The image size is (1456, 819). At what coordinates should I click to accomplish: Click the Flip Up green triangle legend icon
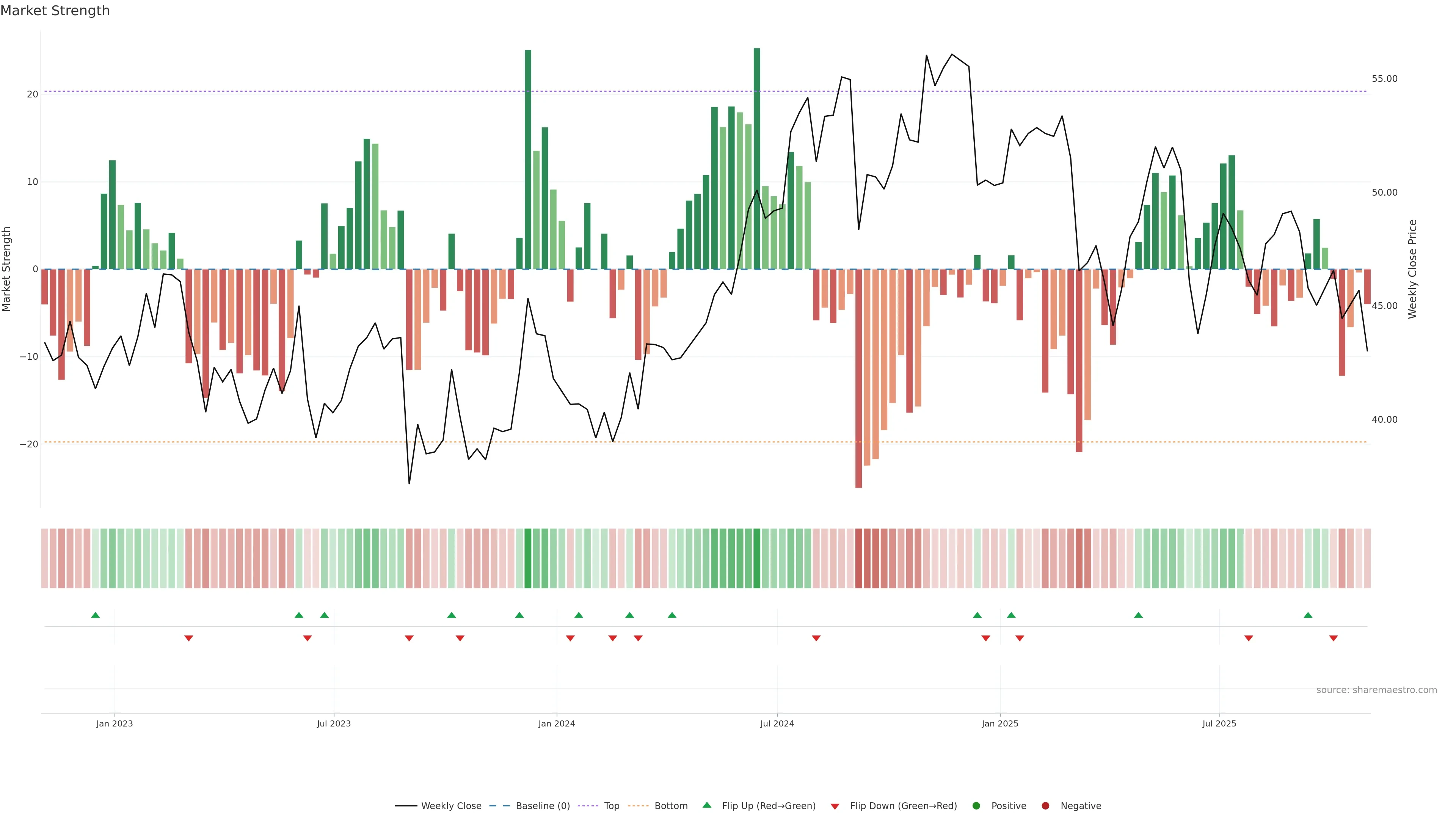pyautogui.click(x=706, y=805)
